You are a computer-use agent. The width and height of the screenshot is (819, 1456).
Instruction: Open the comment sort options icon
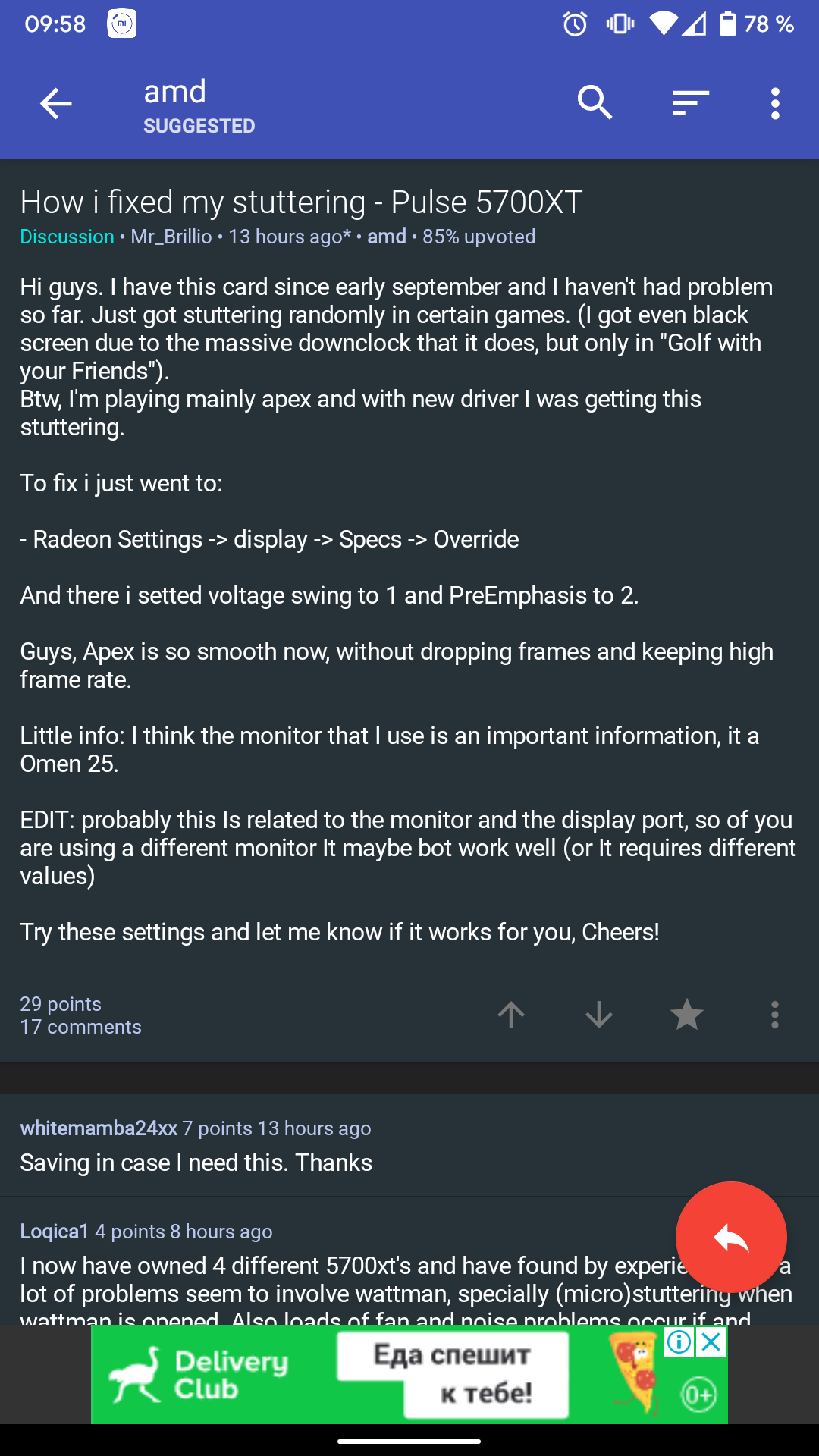click(690, 103)
